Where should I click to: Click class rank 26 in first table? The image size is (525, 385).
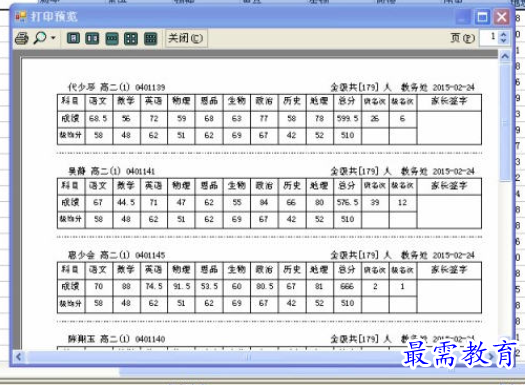(x=375, y=119)
